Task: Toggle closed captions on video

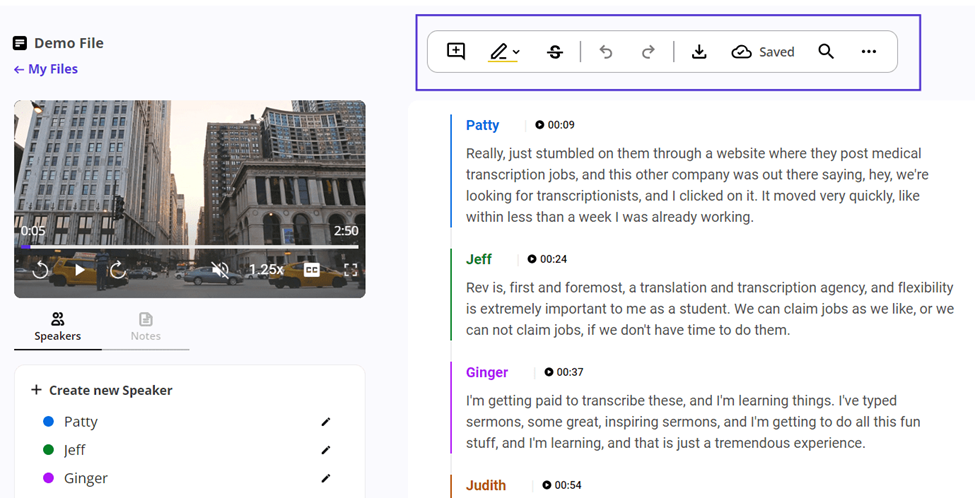Action: (x=312, y=270)
